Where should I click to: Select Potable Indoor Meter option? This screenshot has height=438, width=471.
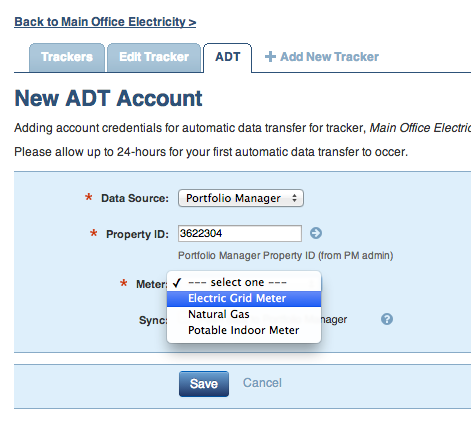(244, 330)
